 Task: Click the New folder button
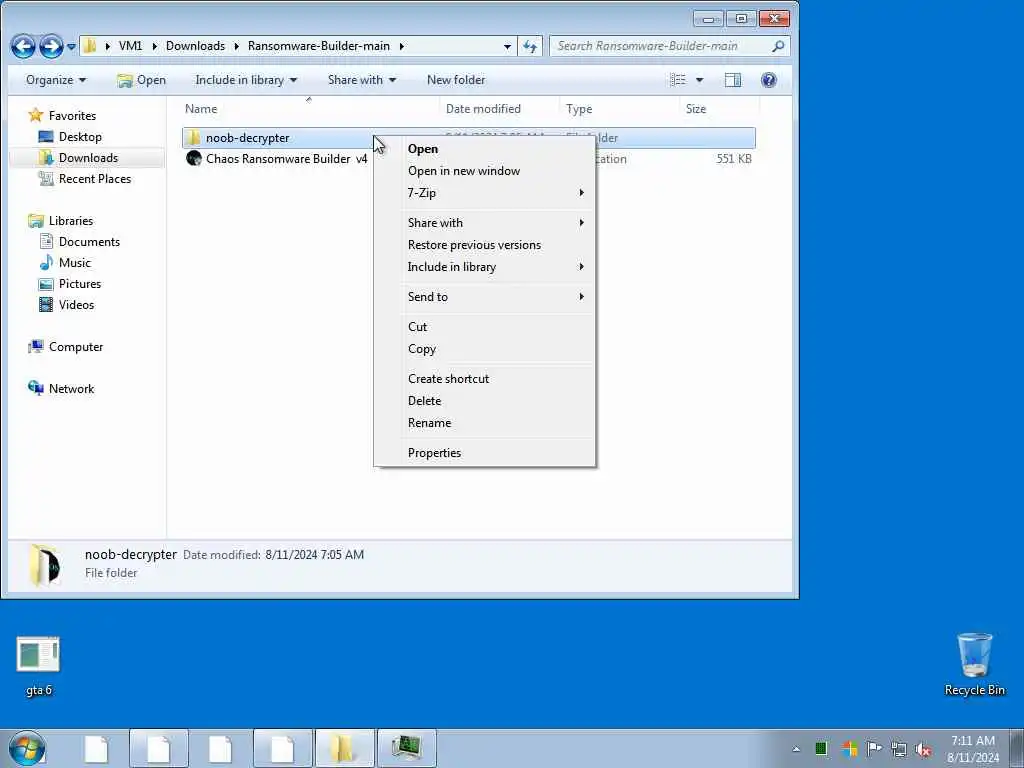tap(456, 80)
